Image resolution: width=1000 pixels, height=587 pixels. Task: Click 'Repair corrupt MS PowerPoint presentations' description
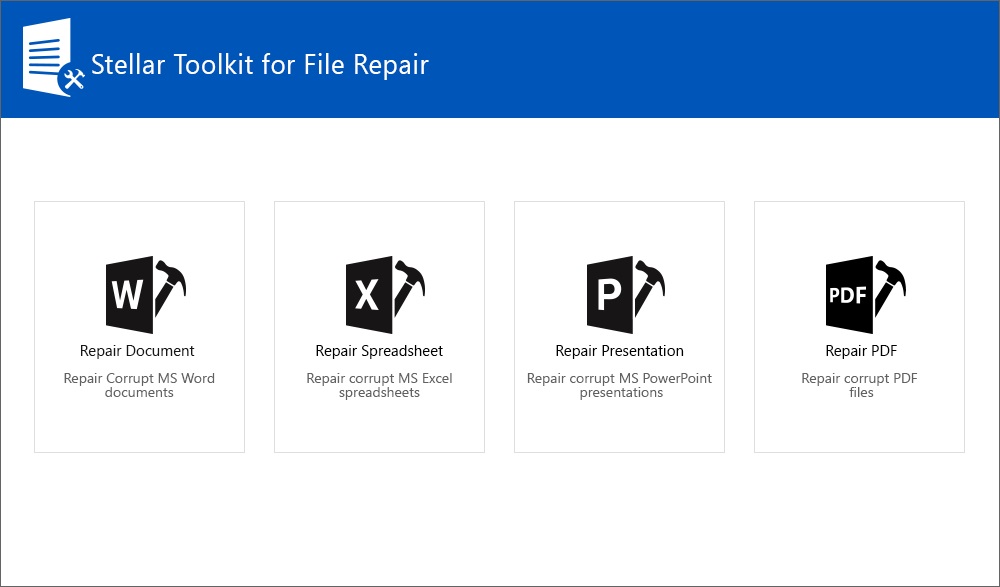(x=619, y=385)
